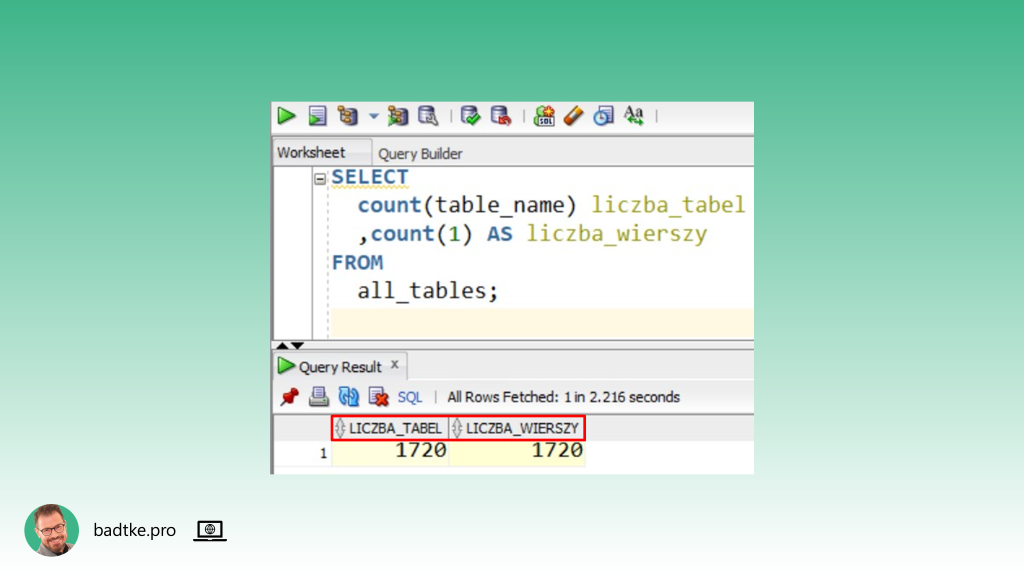Screen dimensions: 1024x576
Task: Switch to the Query Builder tab
Action: coord(420,154)
